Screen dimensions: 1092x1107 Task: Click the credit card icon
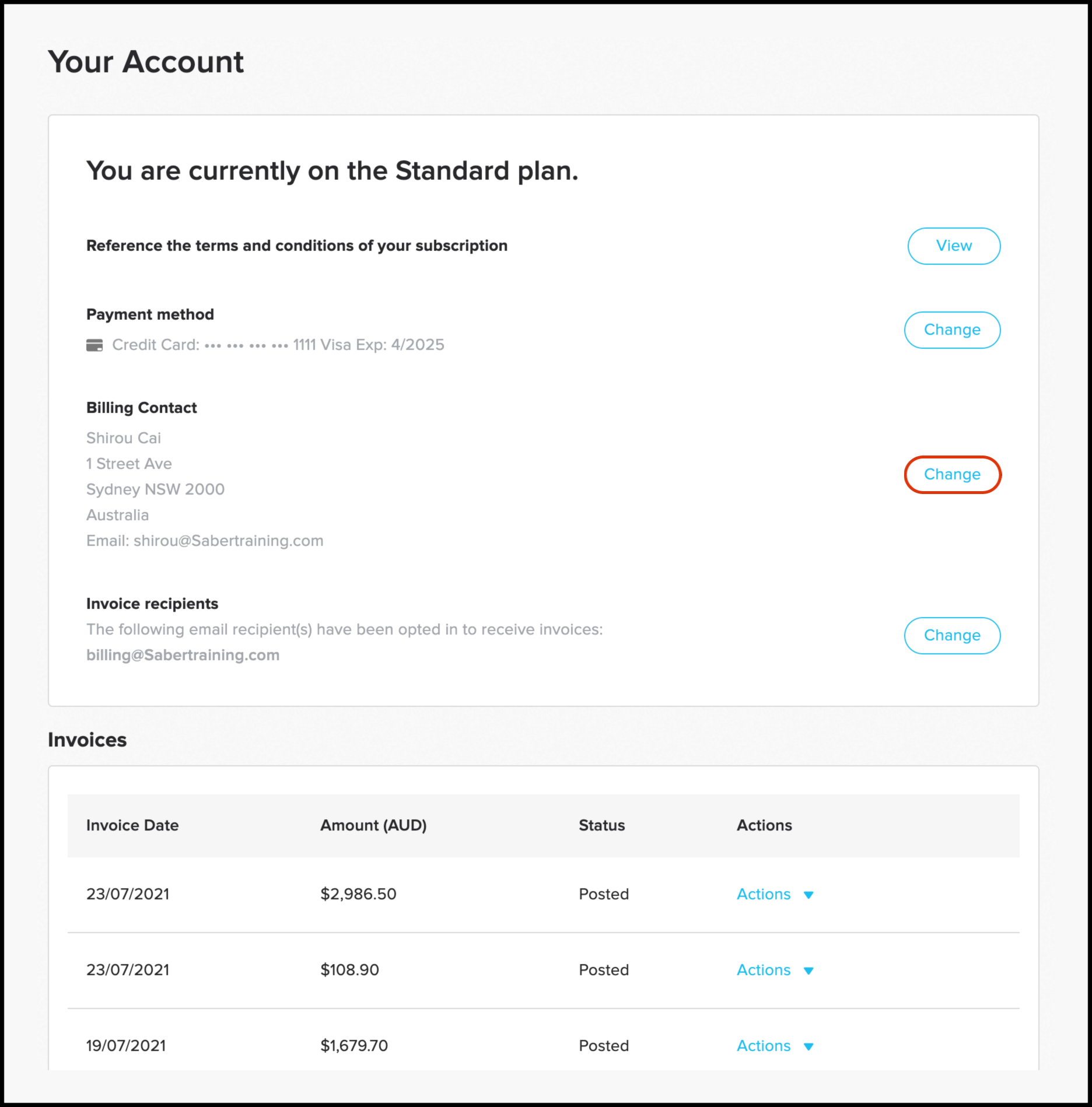tap(94, 345)
